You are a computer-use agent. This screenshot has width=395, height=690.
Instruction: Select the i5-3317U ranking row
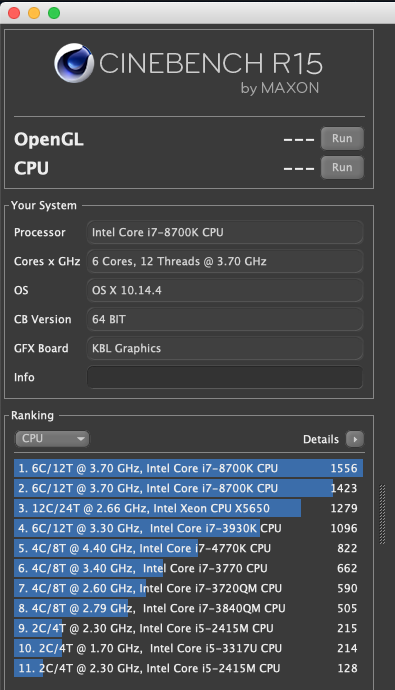click(188, 648)
